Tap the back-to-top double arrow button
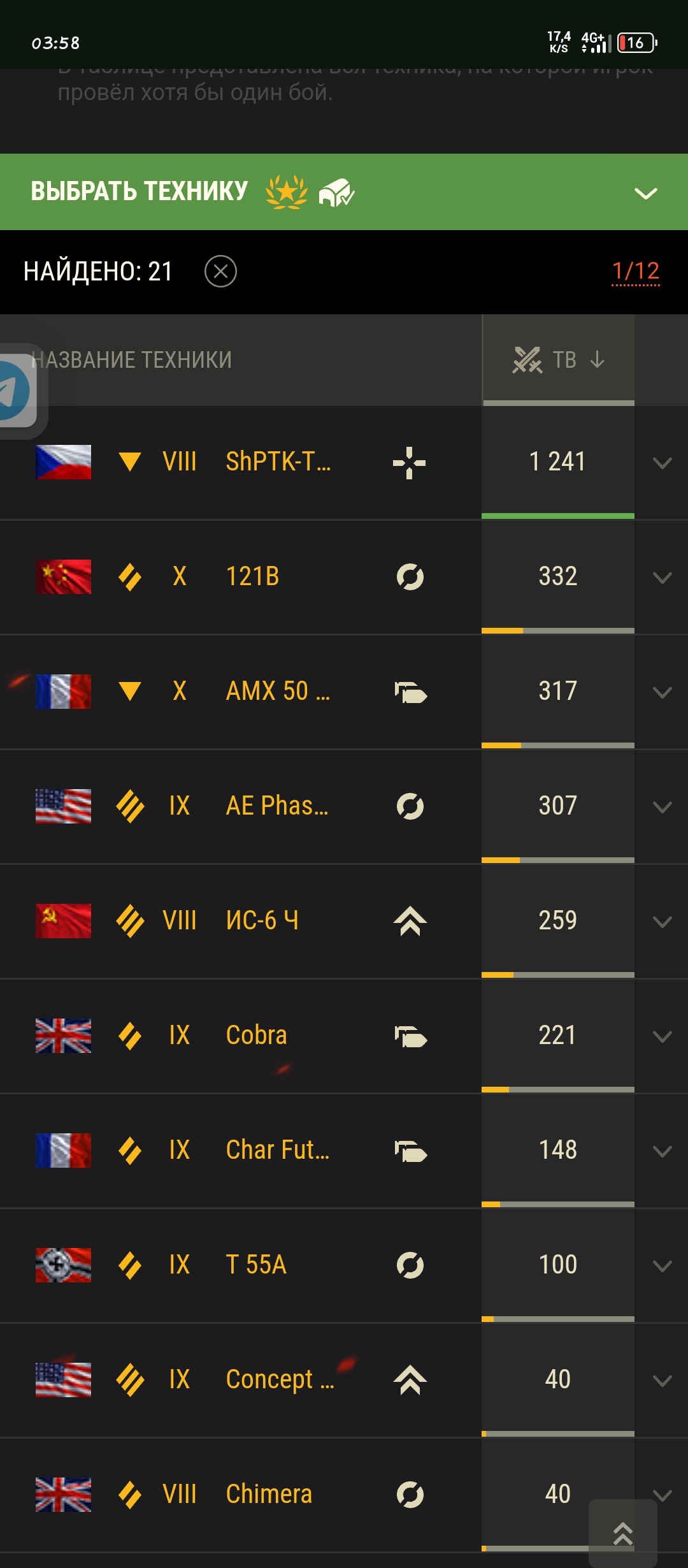 [x=623, y=1534]
